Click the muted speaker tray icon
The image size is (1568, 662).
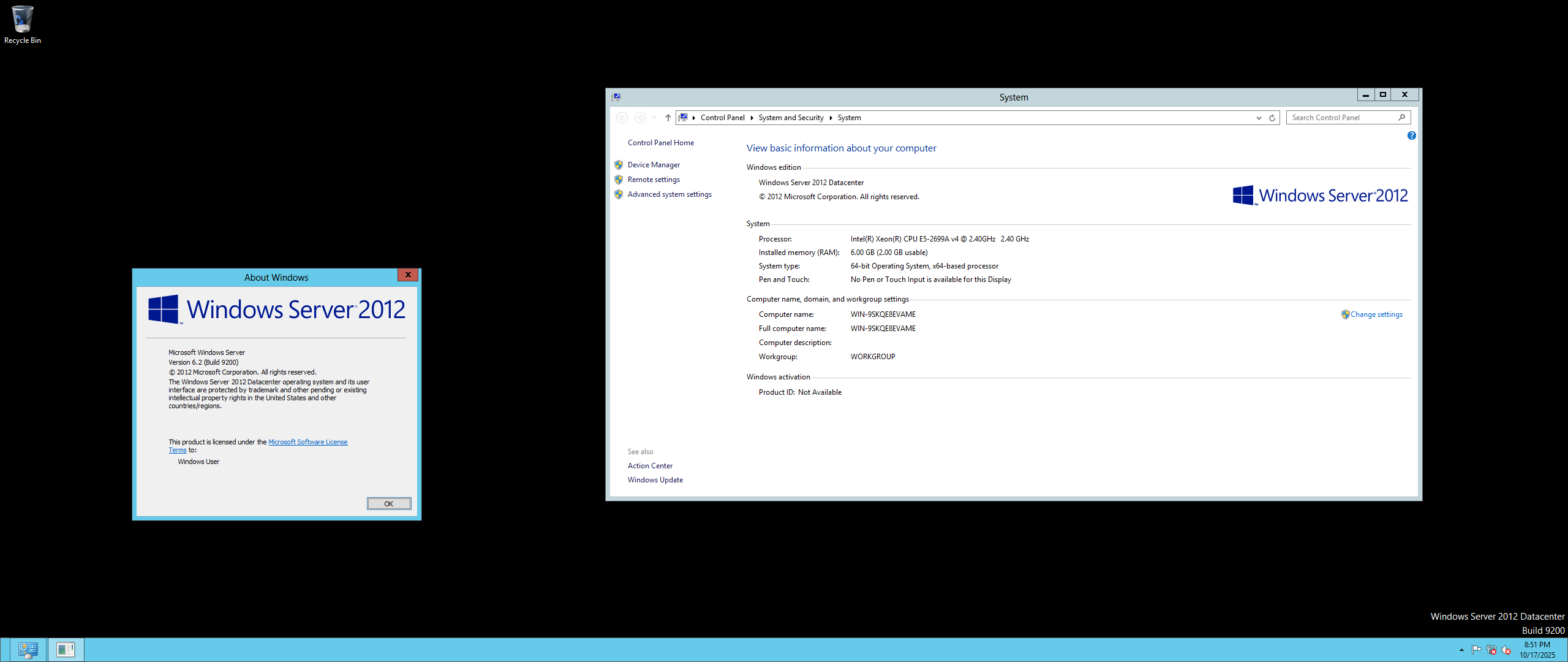1506,650
